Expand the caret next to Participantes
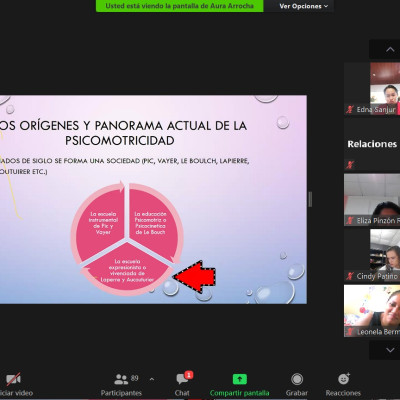The height and width of the screenshot is (400, 400). tap(152, 379)
